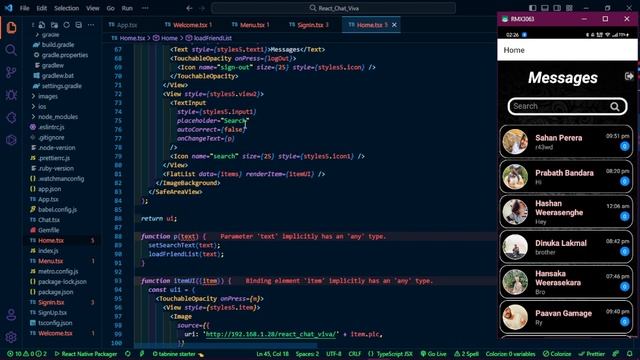Switch to the Menu.tsx editor tab
Screen dimensions: 640x360
[x=252, y=25]
